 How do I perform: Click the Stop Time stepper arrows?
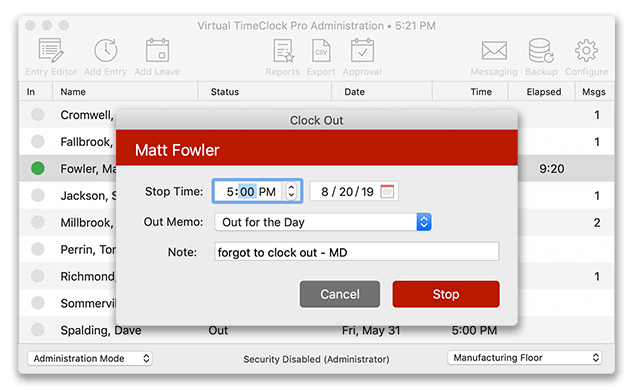[x=291, y=191]
